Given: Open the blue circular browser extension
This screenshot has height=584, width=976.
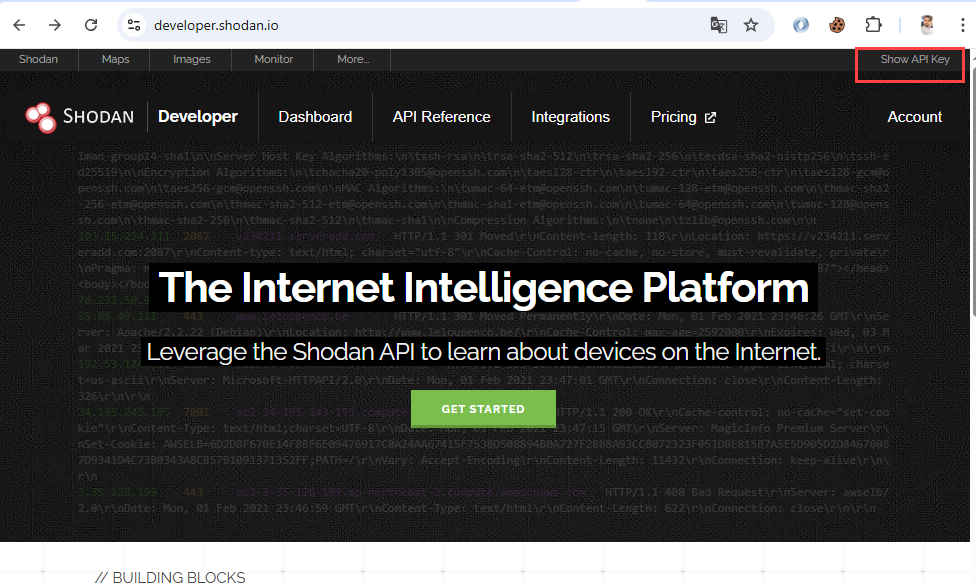Looking at the screenshot, I should 800,25.
